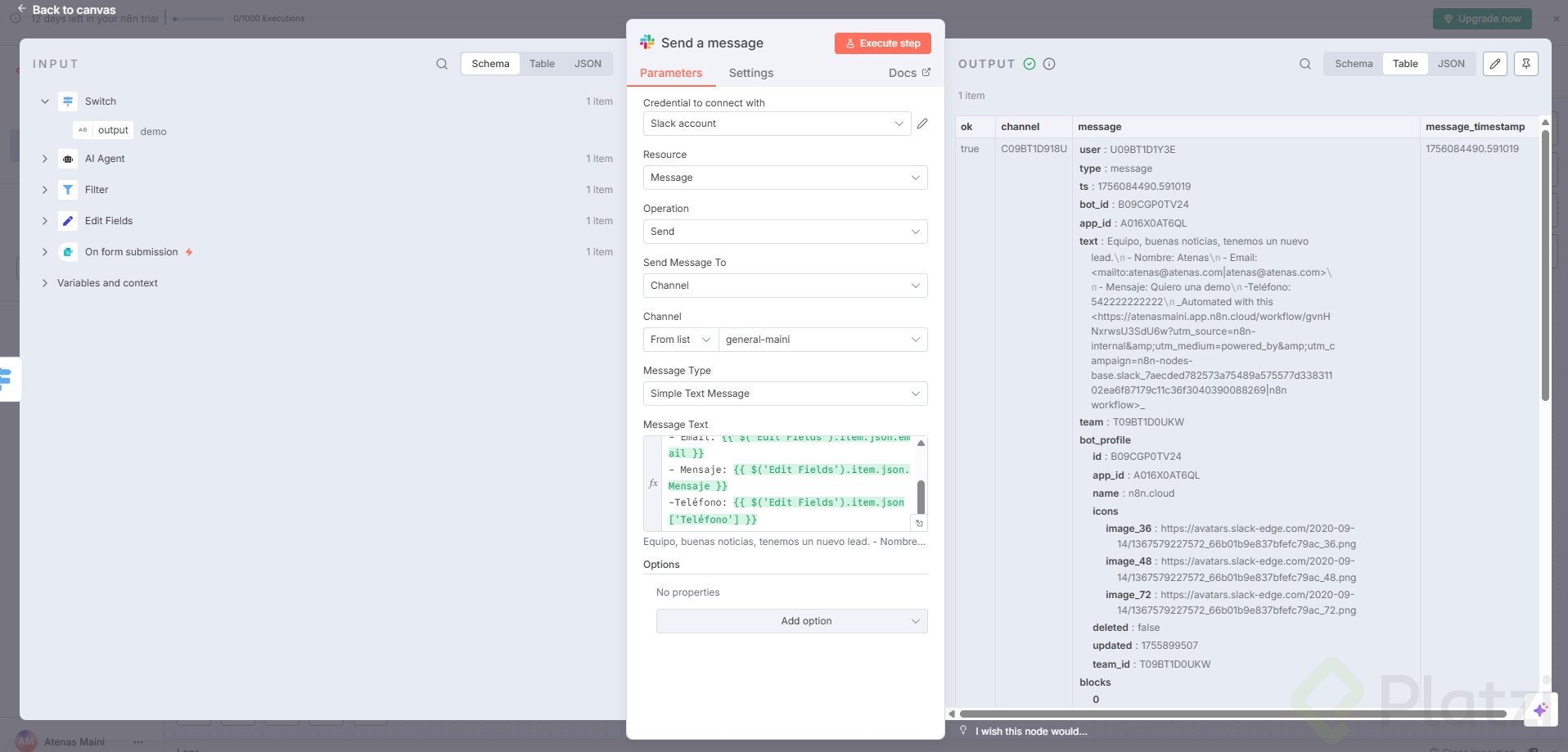Screen dimensions: 1568x752
Task: Click the Slack logo in node header
Action: [647, 43]
